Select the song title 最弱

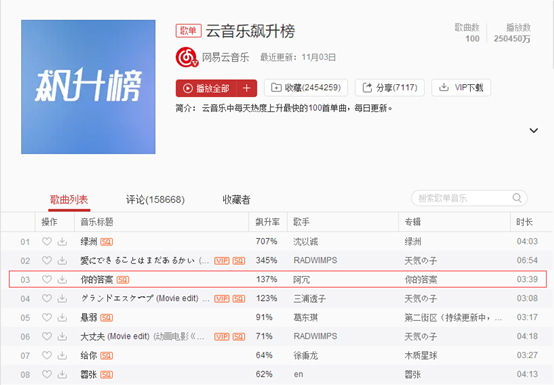(89, 318)
